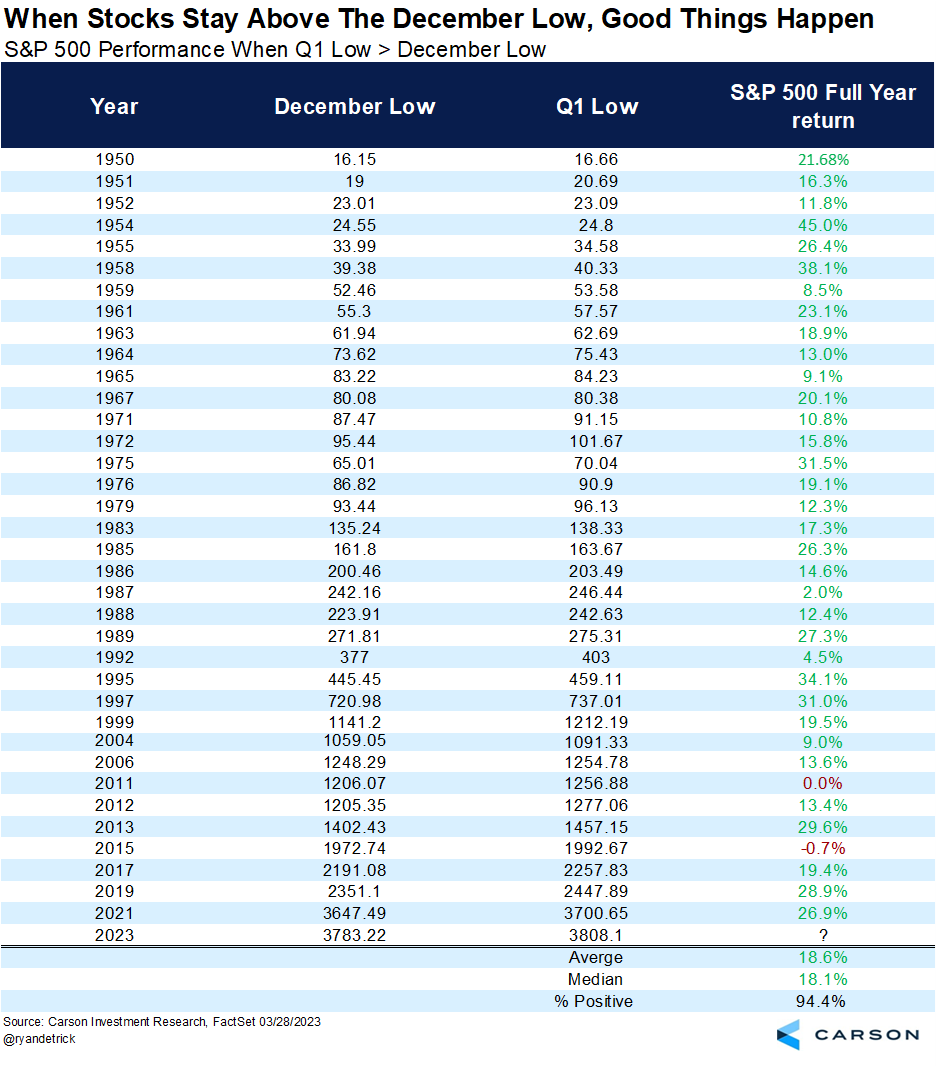Select the year cell '1986'
Image resolution: width=936 pixels, height=1067 pixels.
click(114, 571)
